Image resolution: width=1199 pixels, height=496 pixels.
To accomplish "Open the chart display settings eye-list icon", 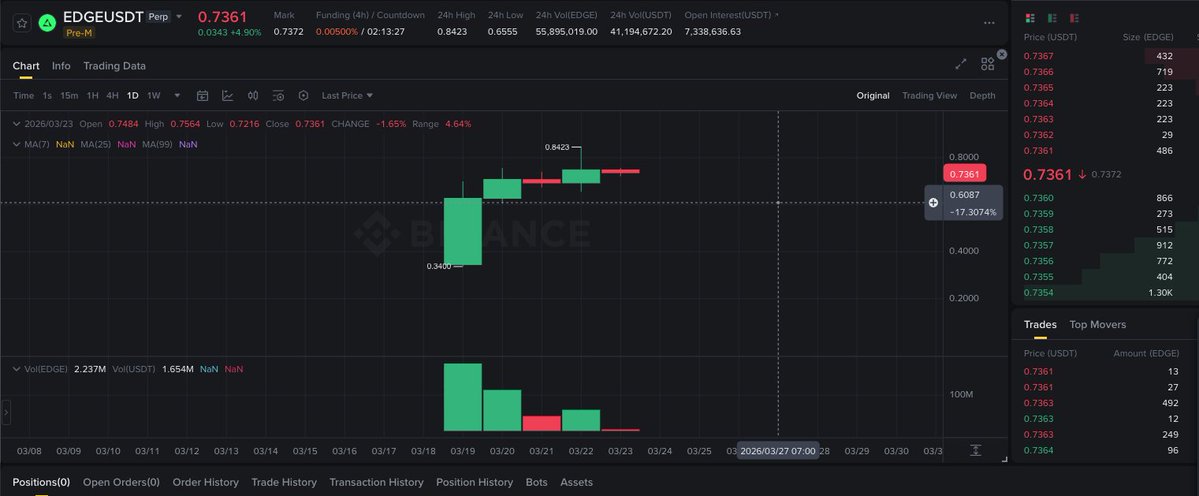I will point(278,96).
